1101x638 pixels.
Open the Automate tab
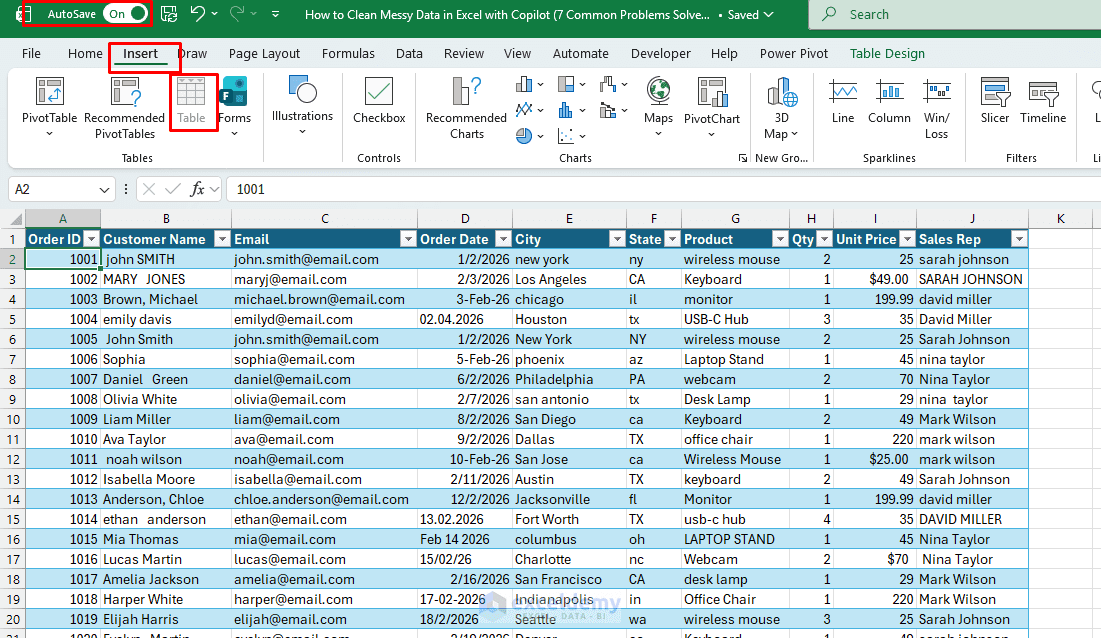coord(581,53)
